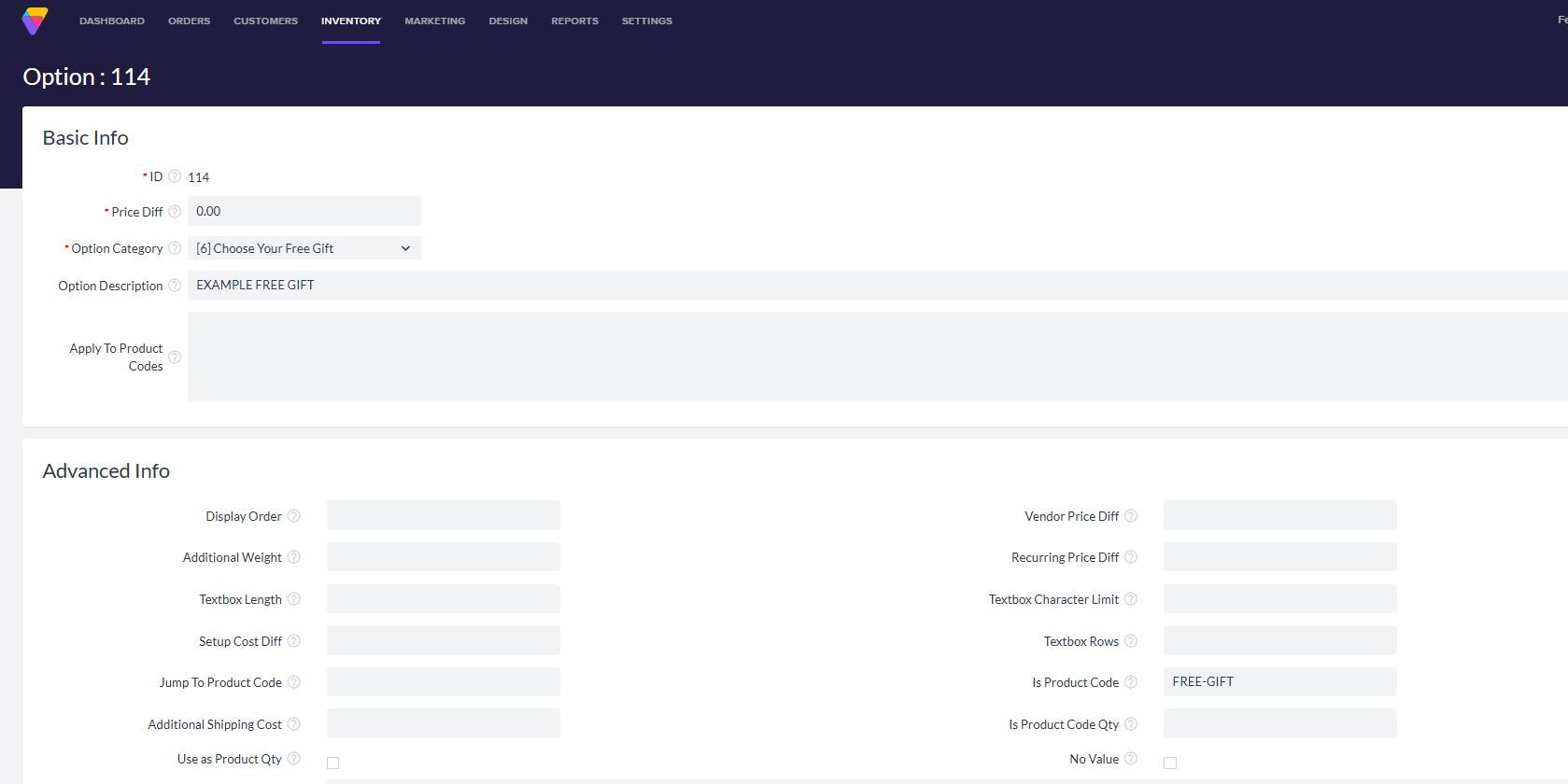Image resolution: width=1568 pixels, height=784 pixels.
Task: Click the Is Product Code field with FREE-GIFT
Action: click(x=1279, y=682)
